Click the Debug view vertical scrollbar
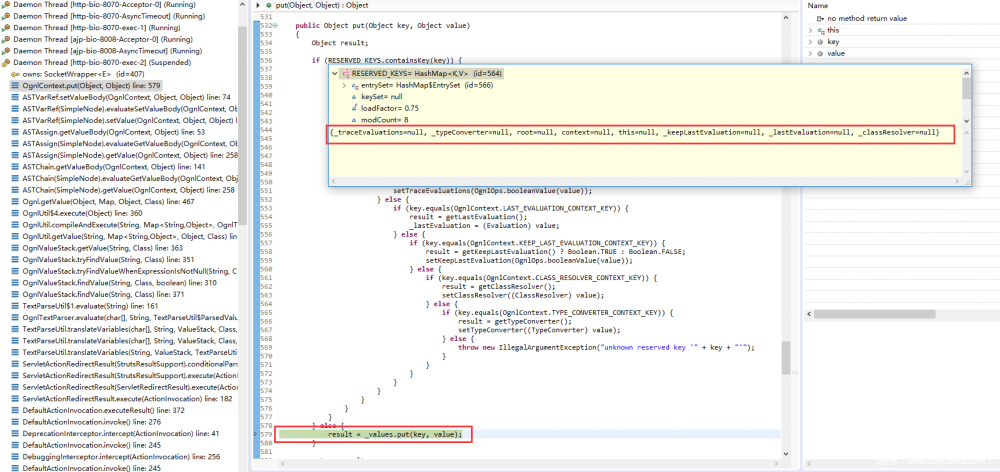 point(242,128)
